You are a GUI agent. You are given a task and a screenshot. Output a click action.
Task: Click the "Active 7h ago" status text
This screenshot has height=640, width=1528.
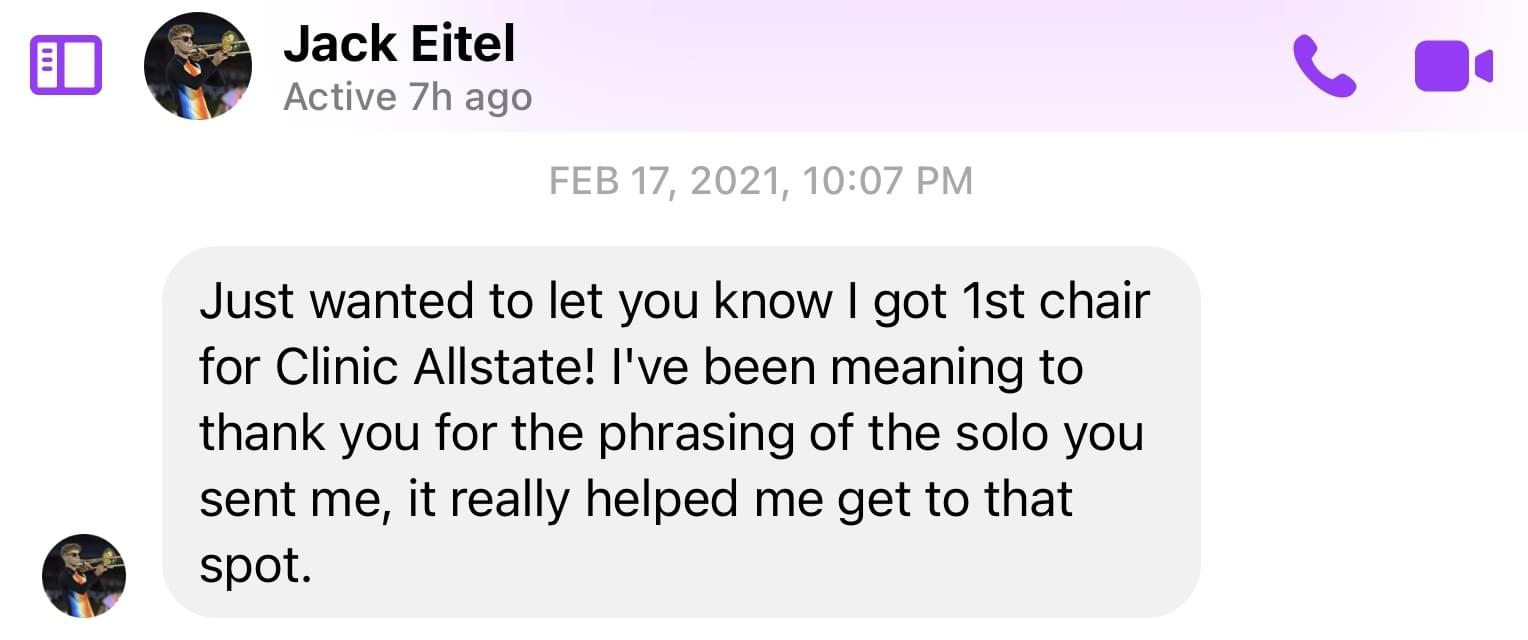click(407, 98)
